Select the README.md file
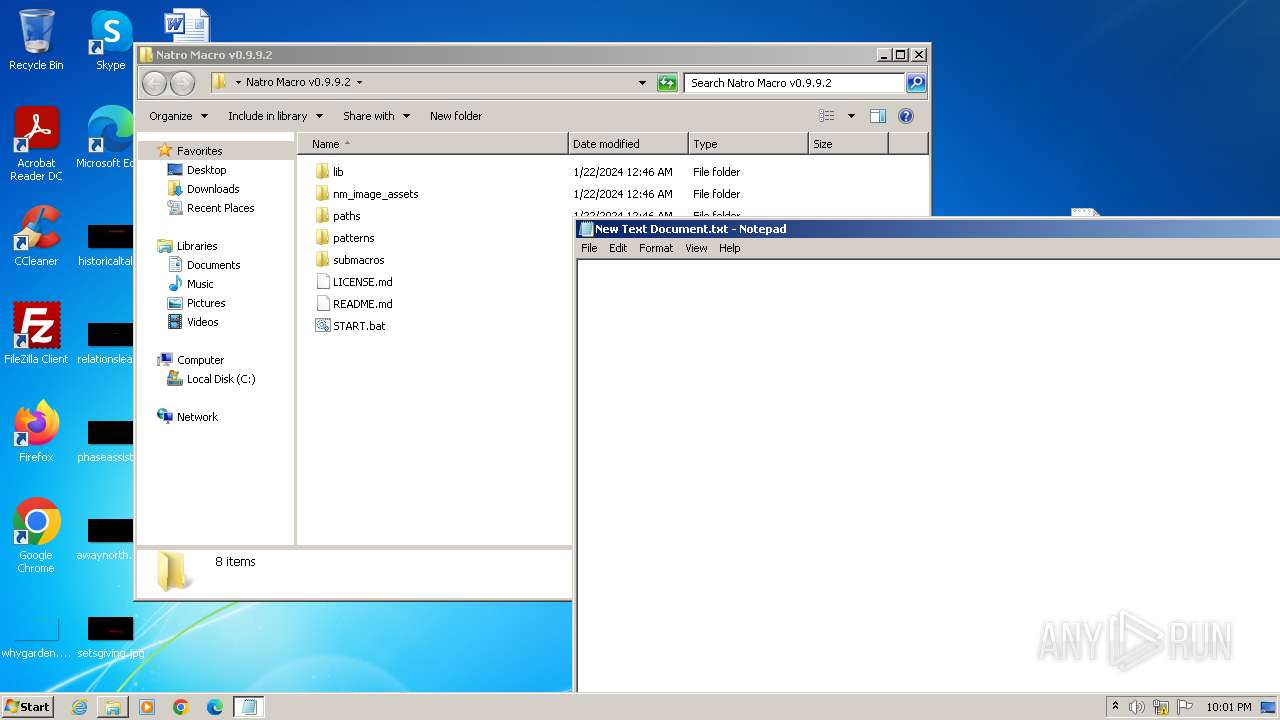 click(353, 304)
